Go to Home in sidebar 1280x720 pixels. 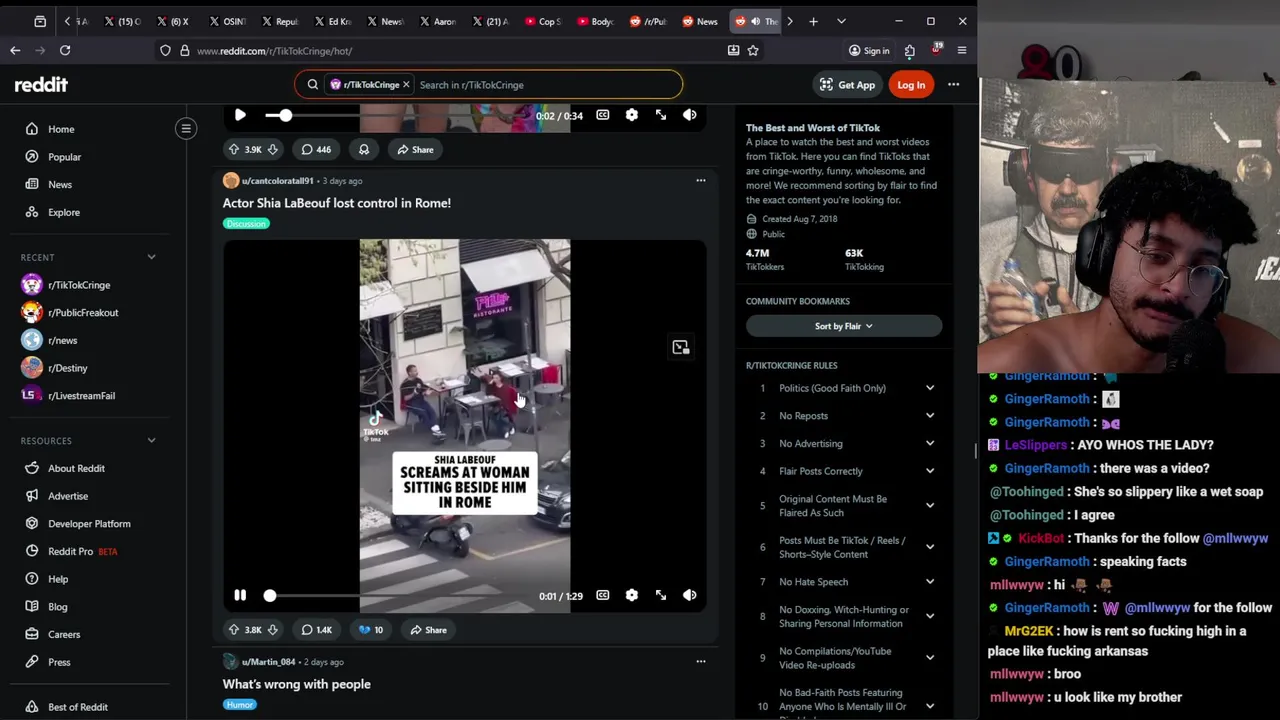[x=61, y=129]
